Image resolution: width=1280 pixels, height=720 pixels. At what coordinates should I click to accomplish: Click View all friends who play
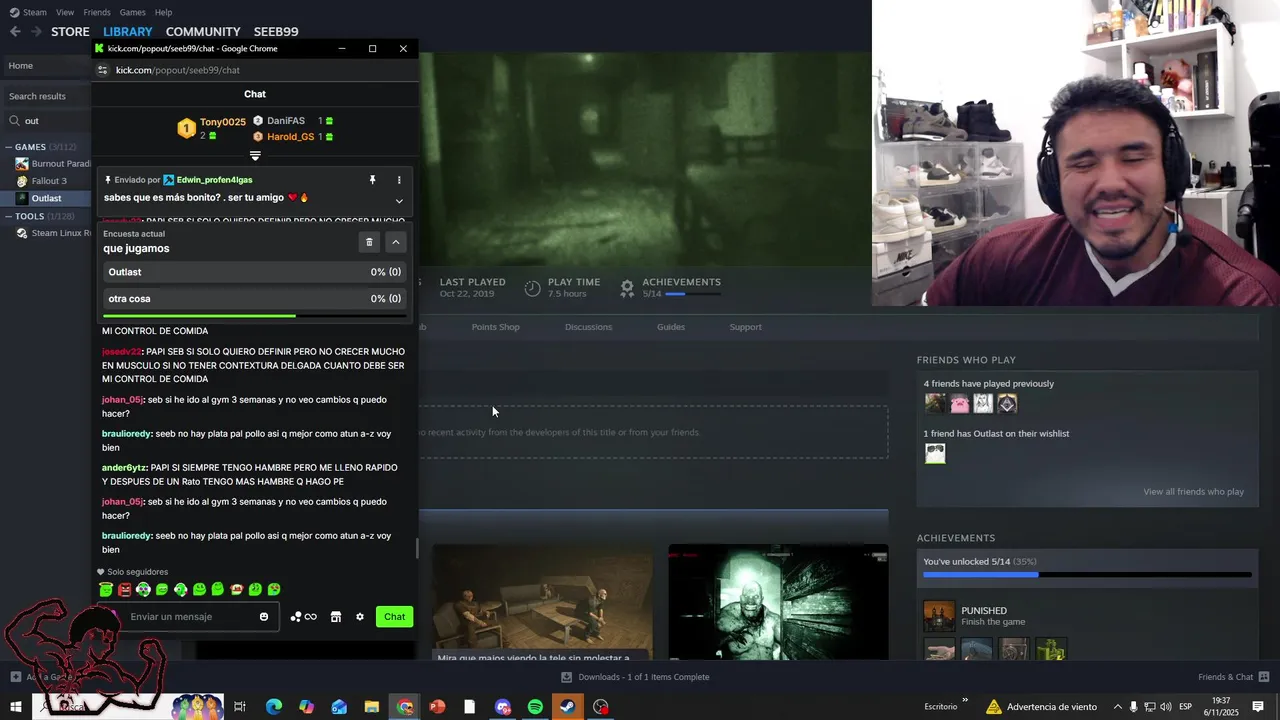point(1193,492)
